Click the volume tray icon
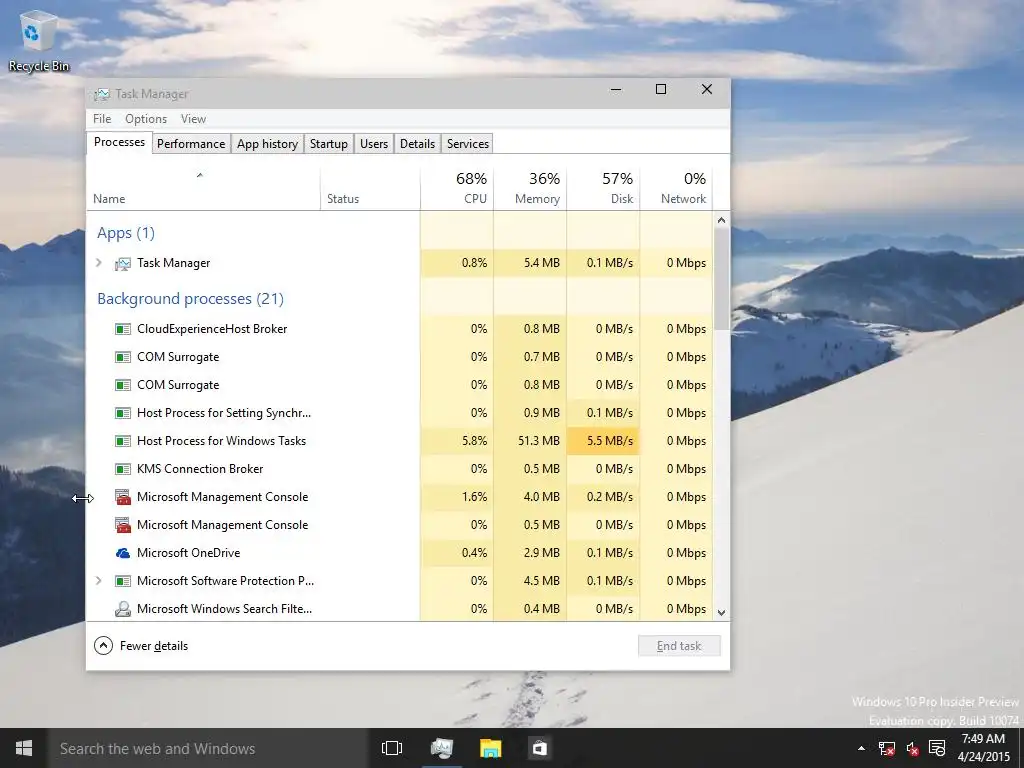Viewport: 1024px width, 768px height. pos(912,748)
